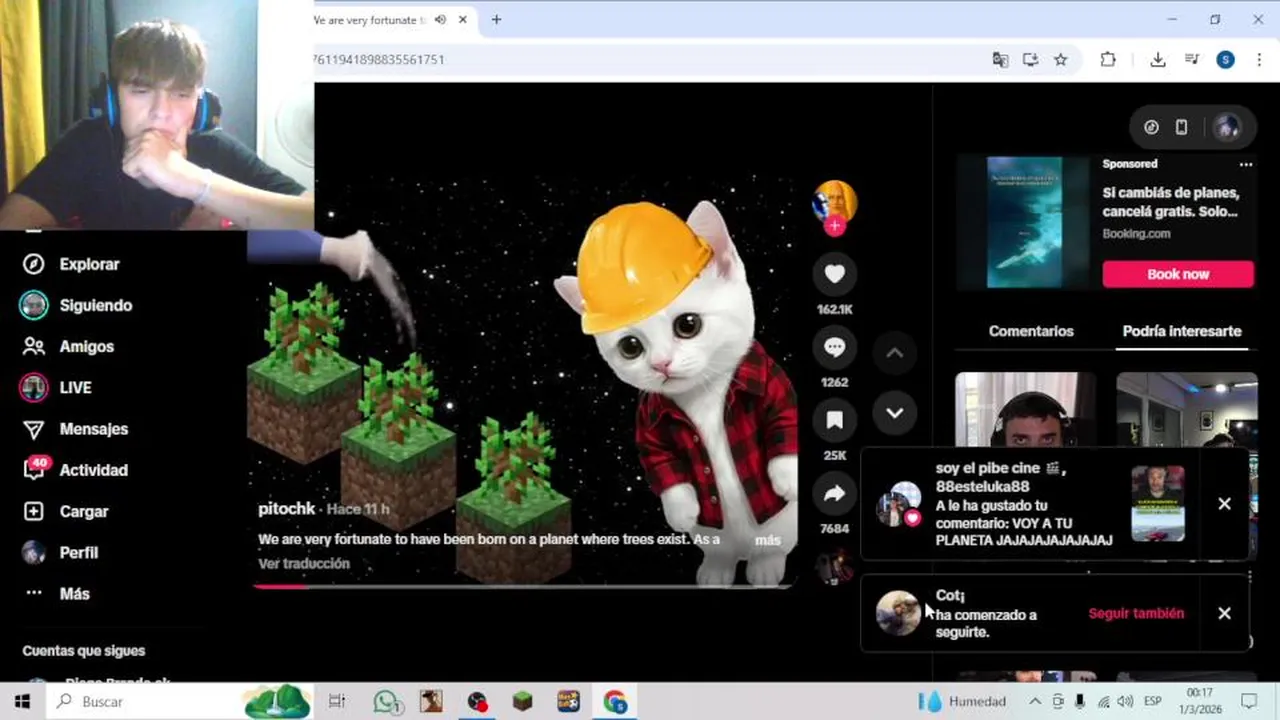This screenshot has height=720, width=1280.
Task: Open a new Chrome tab
Action: tap(496, 19)
